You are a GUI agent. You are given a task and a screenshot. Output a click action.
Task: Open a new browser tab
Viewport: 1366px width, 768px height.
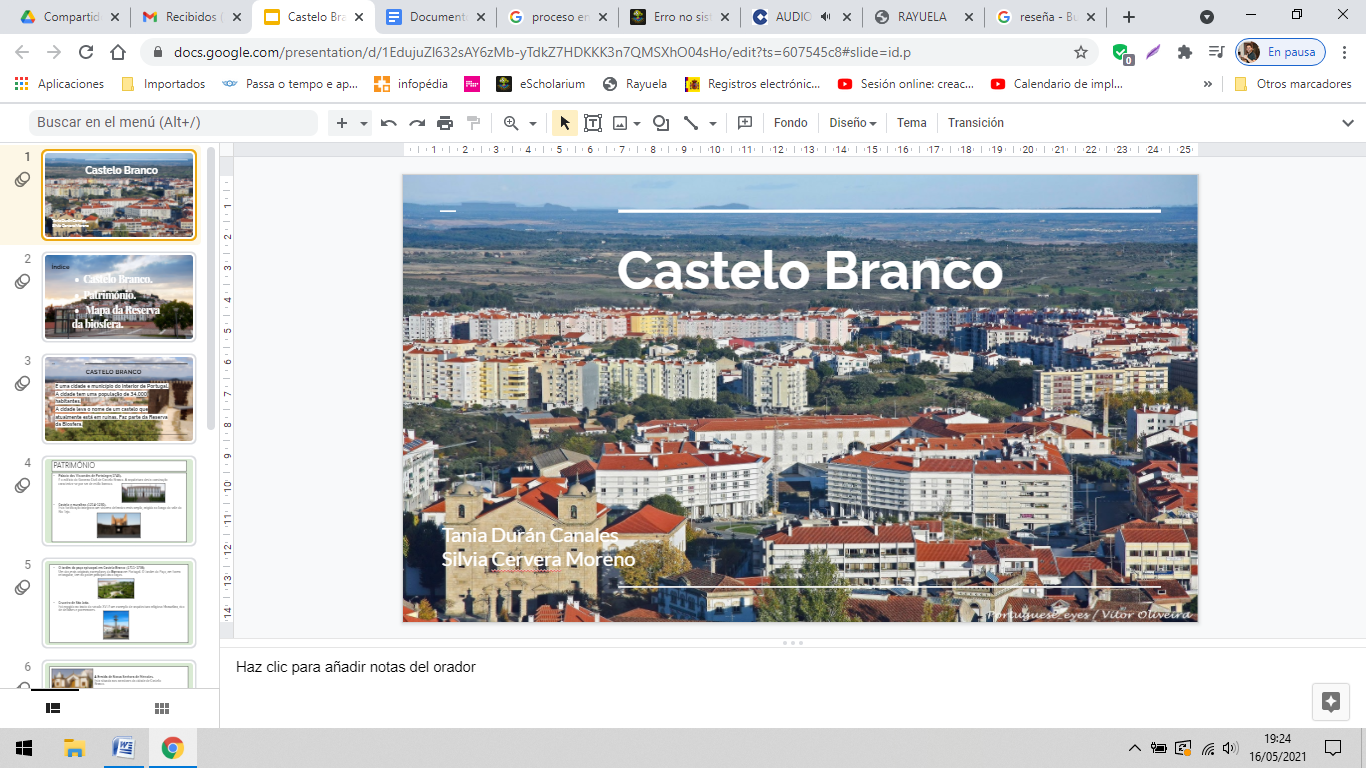pos(1129,17)
